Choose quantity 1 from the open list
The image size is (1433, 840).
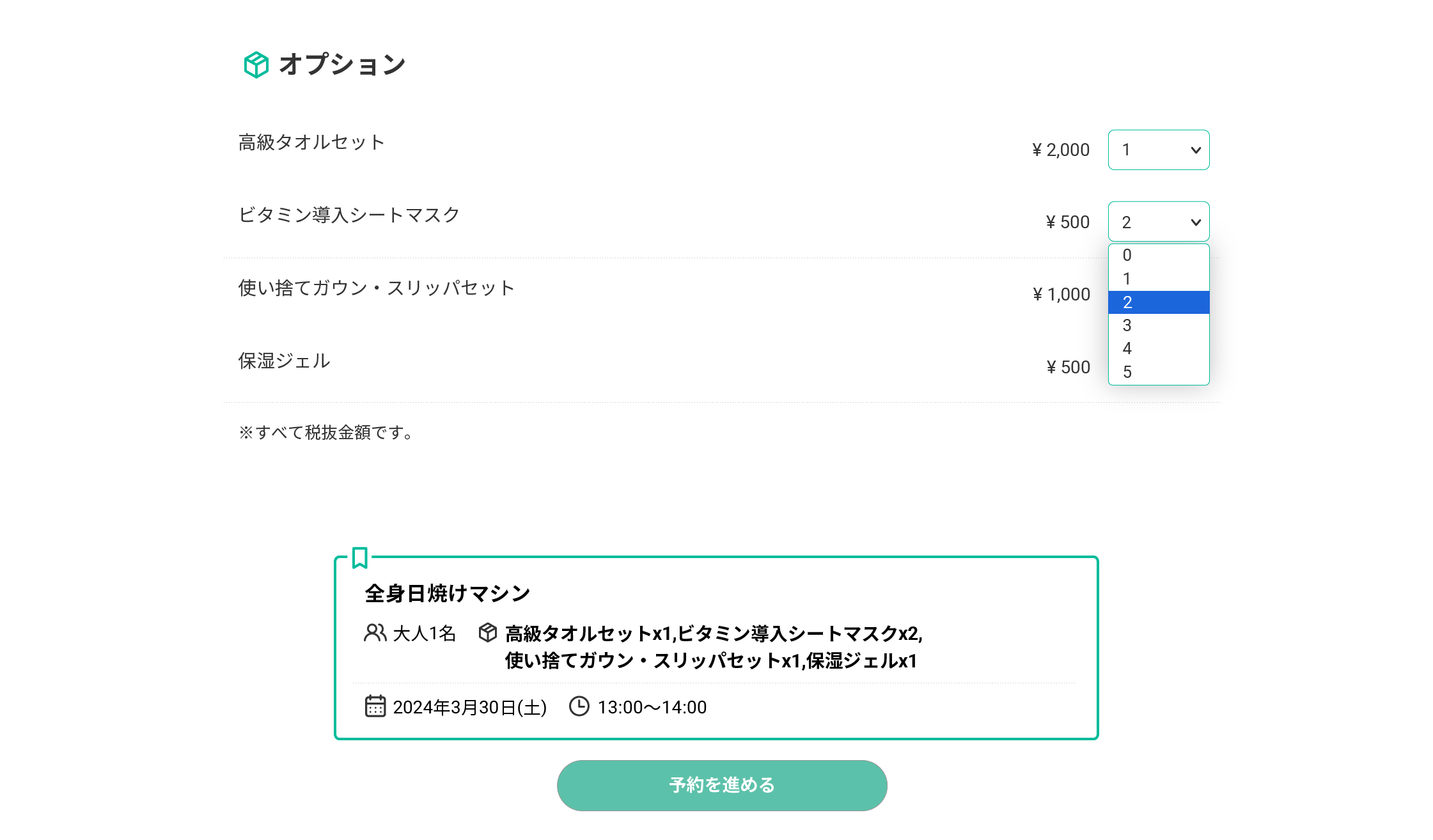tap(1158, 279)
